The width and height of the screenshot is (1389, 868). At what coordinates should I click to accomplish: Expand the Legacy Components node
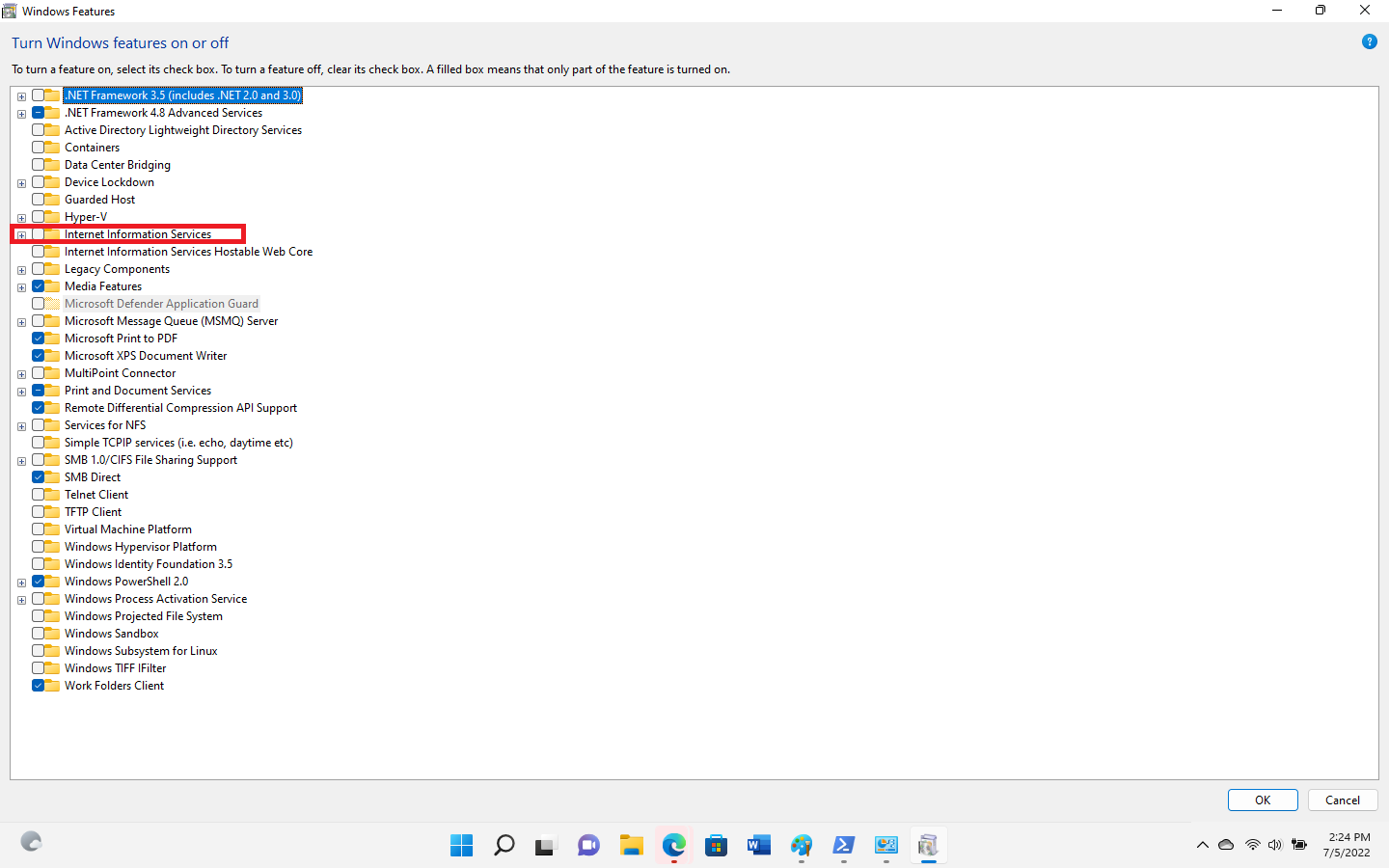pyautogui.click(x=21, y=270)
